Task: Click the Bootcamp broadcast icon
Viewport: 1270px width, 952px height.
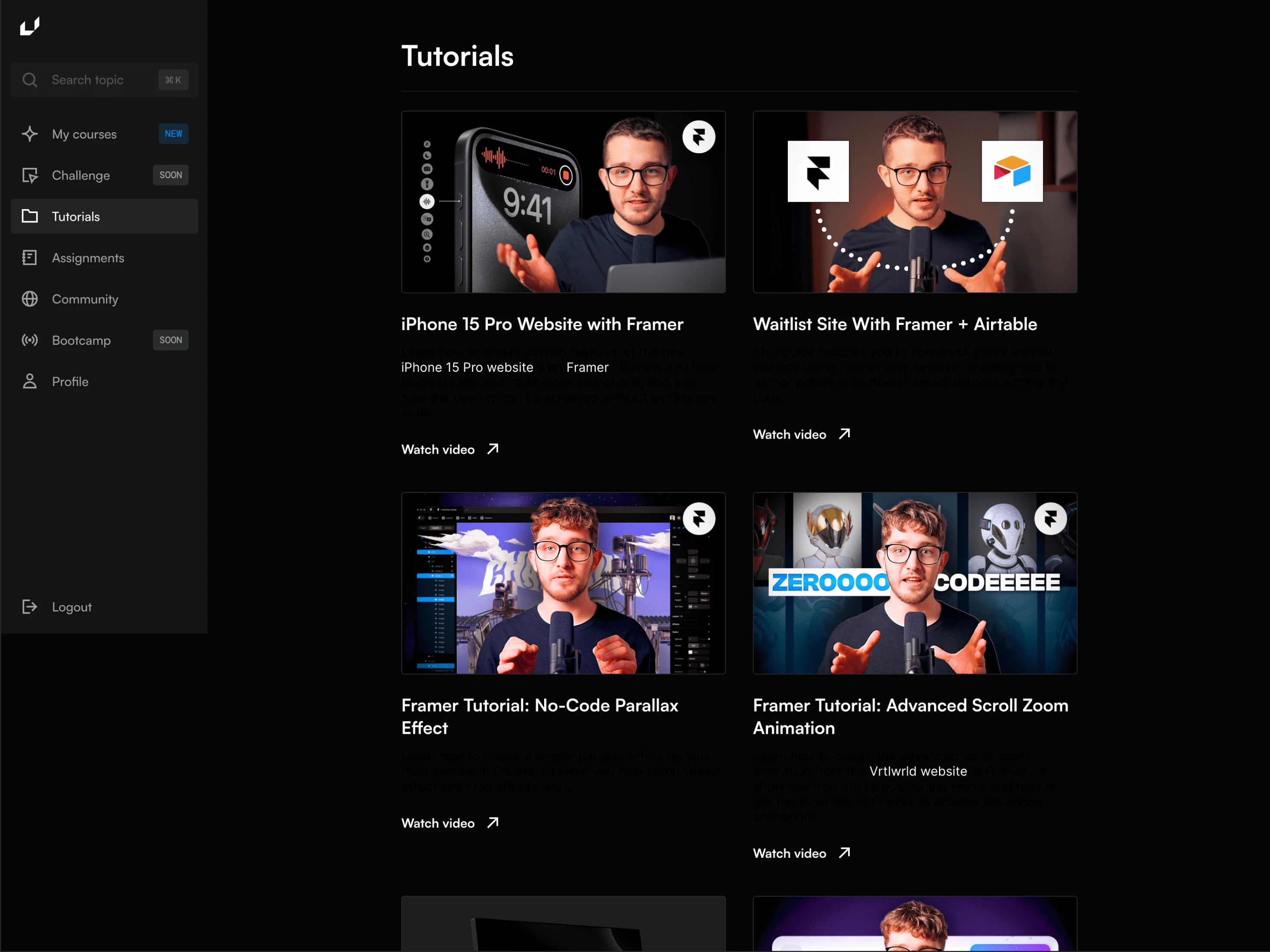Action: (x=30, y=340)
